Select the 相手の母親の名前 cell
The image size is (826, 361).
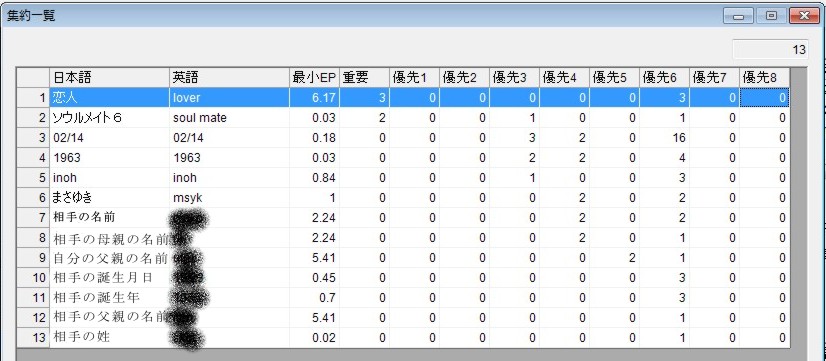[x=110, y=238]
